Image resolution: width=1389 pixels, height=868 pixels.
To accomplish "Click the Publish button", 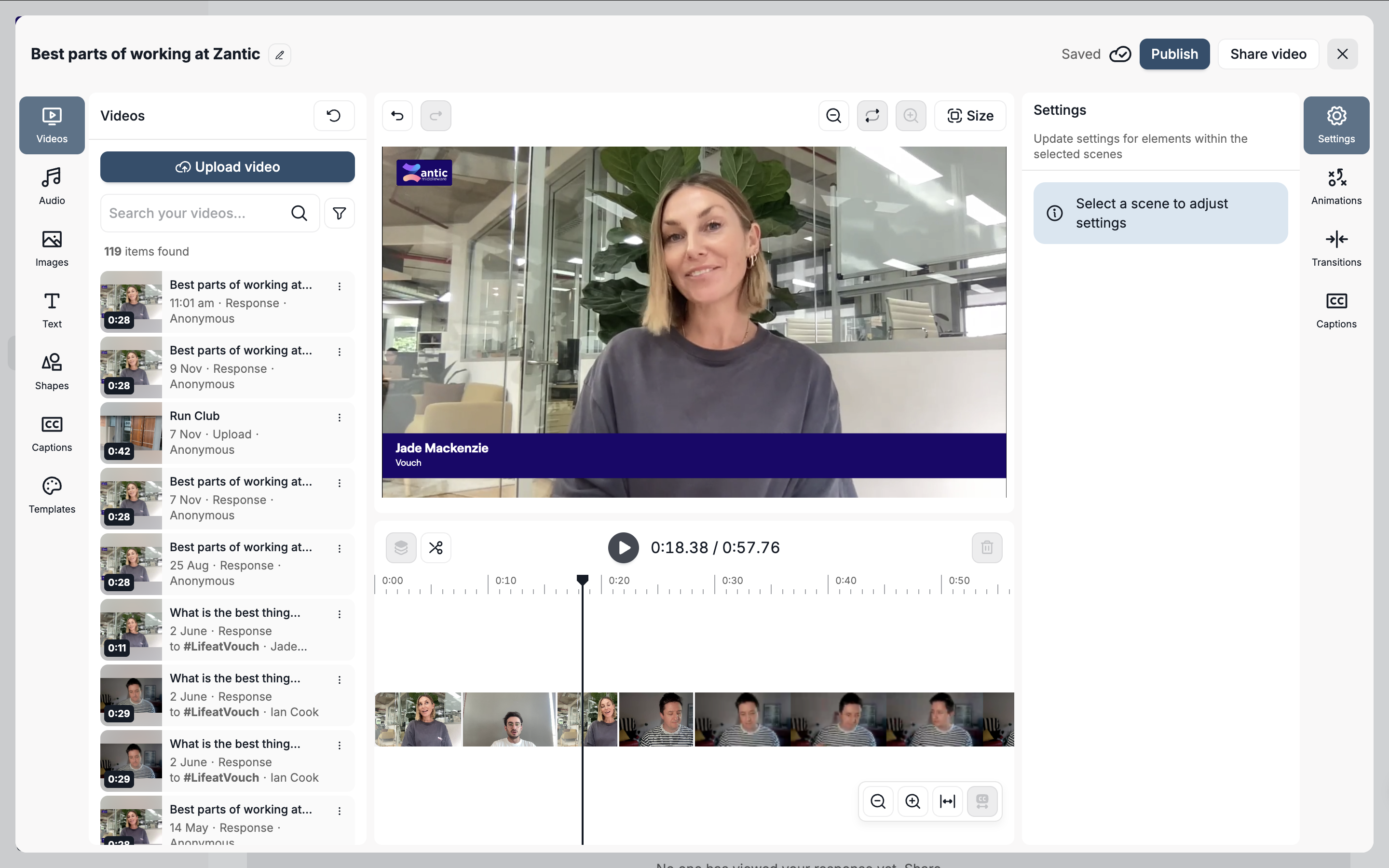I will 1174,54.
